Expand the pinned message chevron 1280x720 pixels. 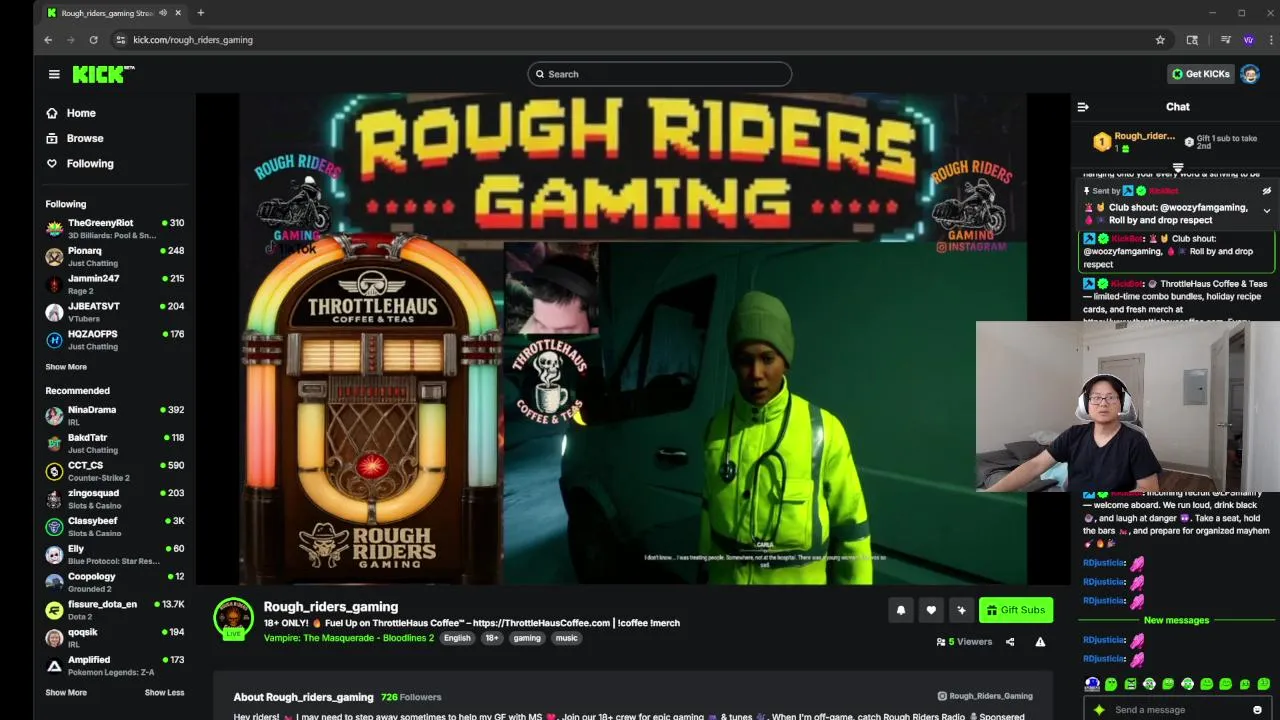1266,211
